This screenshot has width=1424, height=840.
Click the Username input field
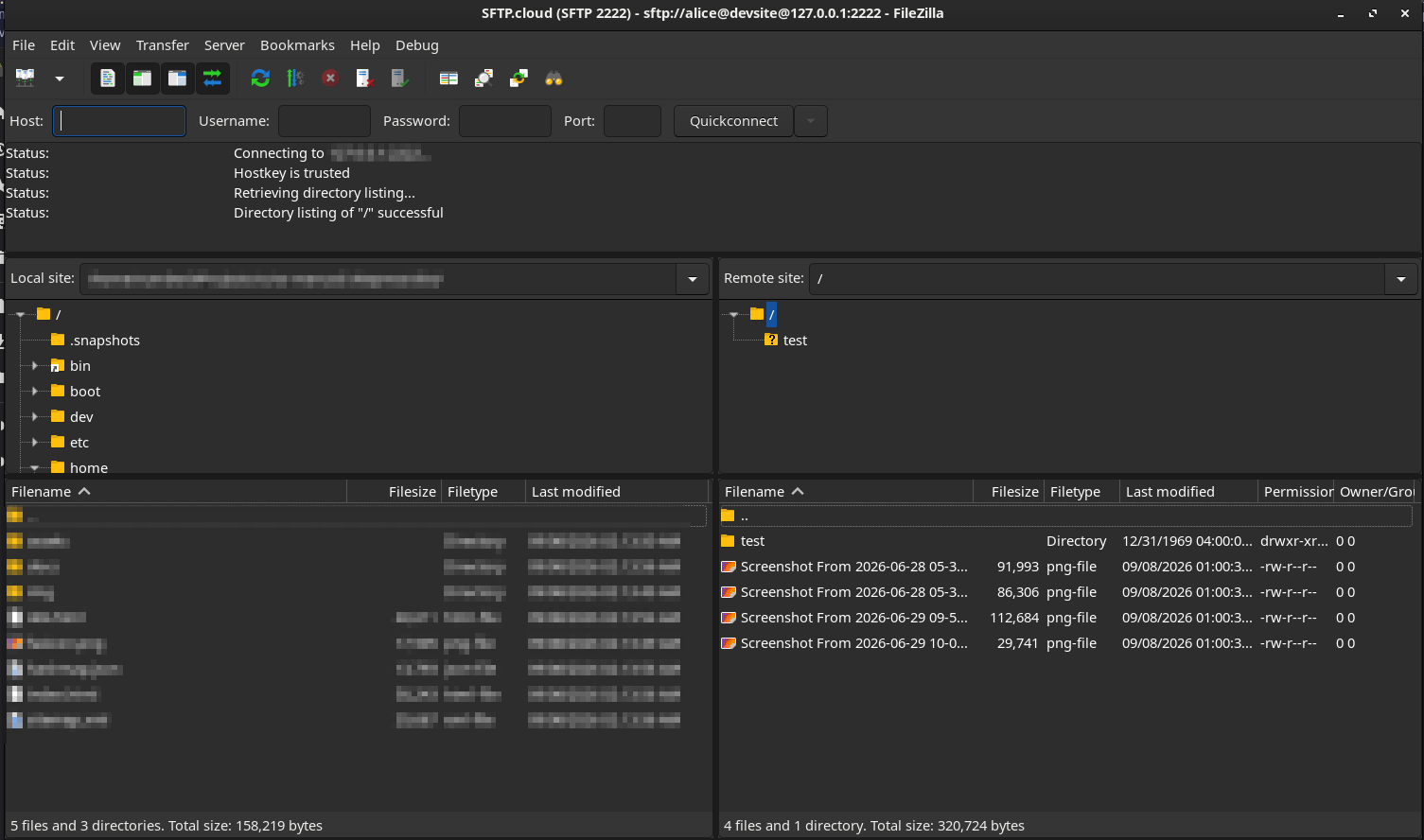[325, 121]
